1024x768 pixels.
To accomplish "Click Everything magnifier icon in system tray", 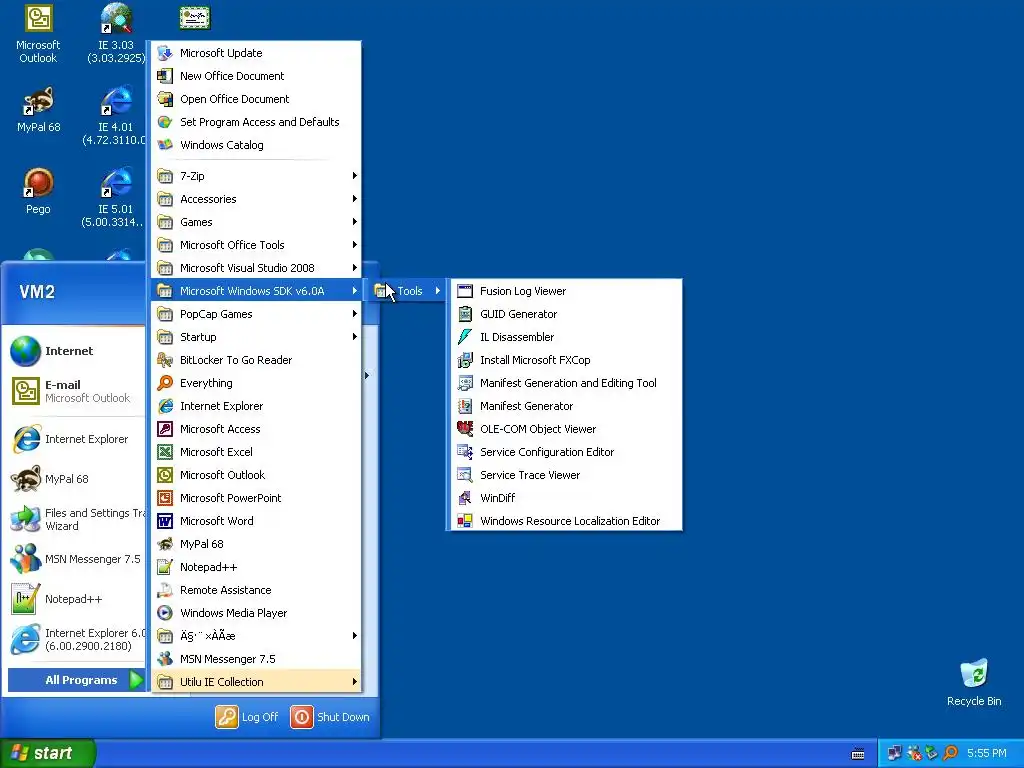I will point(950,753).
